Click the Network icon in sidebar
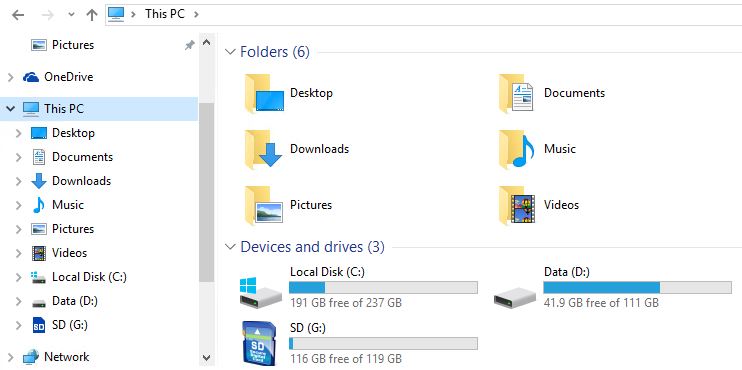This screenshot has width=742, height=370. click(31, 357)
